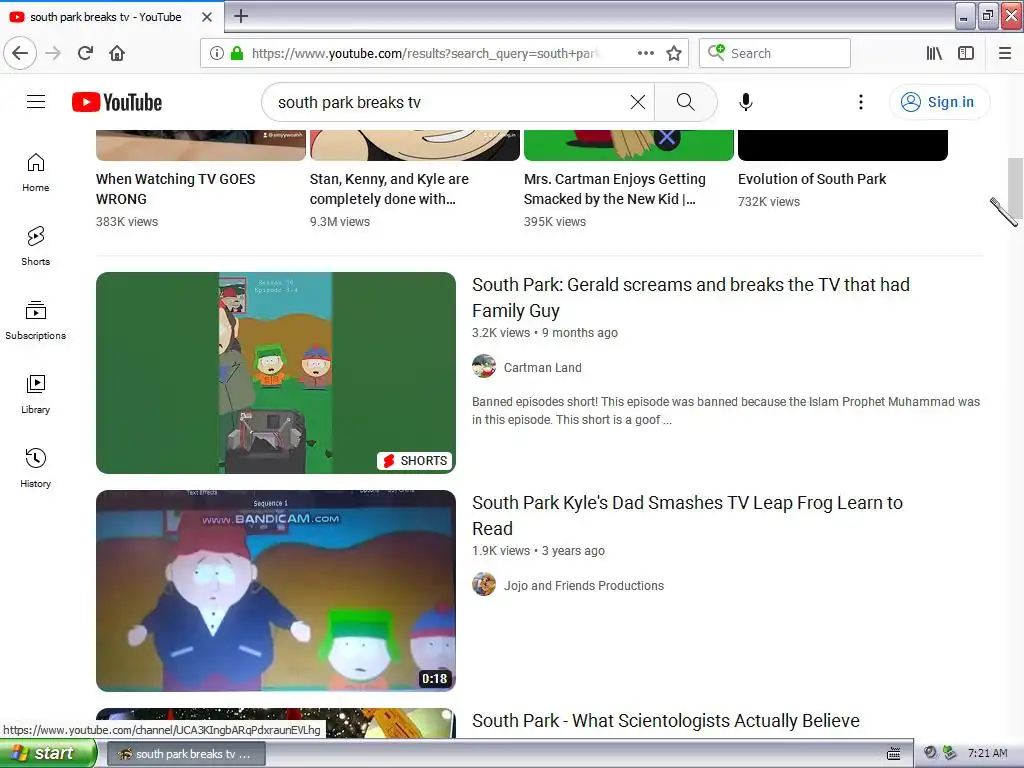The image size is (1024, 768).
Task: Click the YouTube logo
Action: [117, 102]
